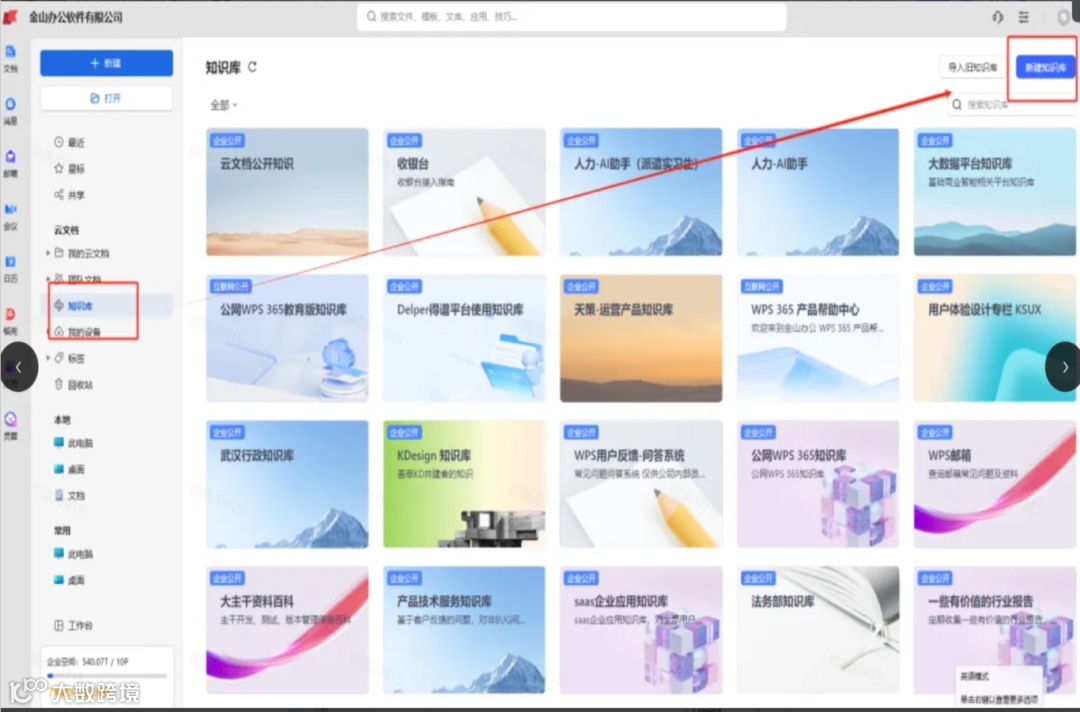Open 收银台 knowledge base card
This screenshot has height=712, width=1080.
tap(464, 192)
